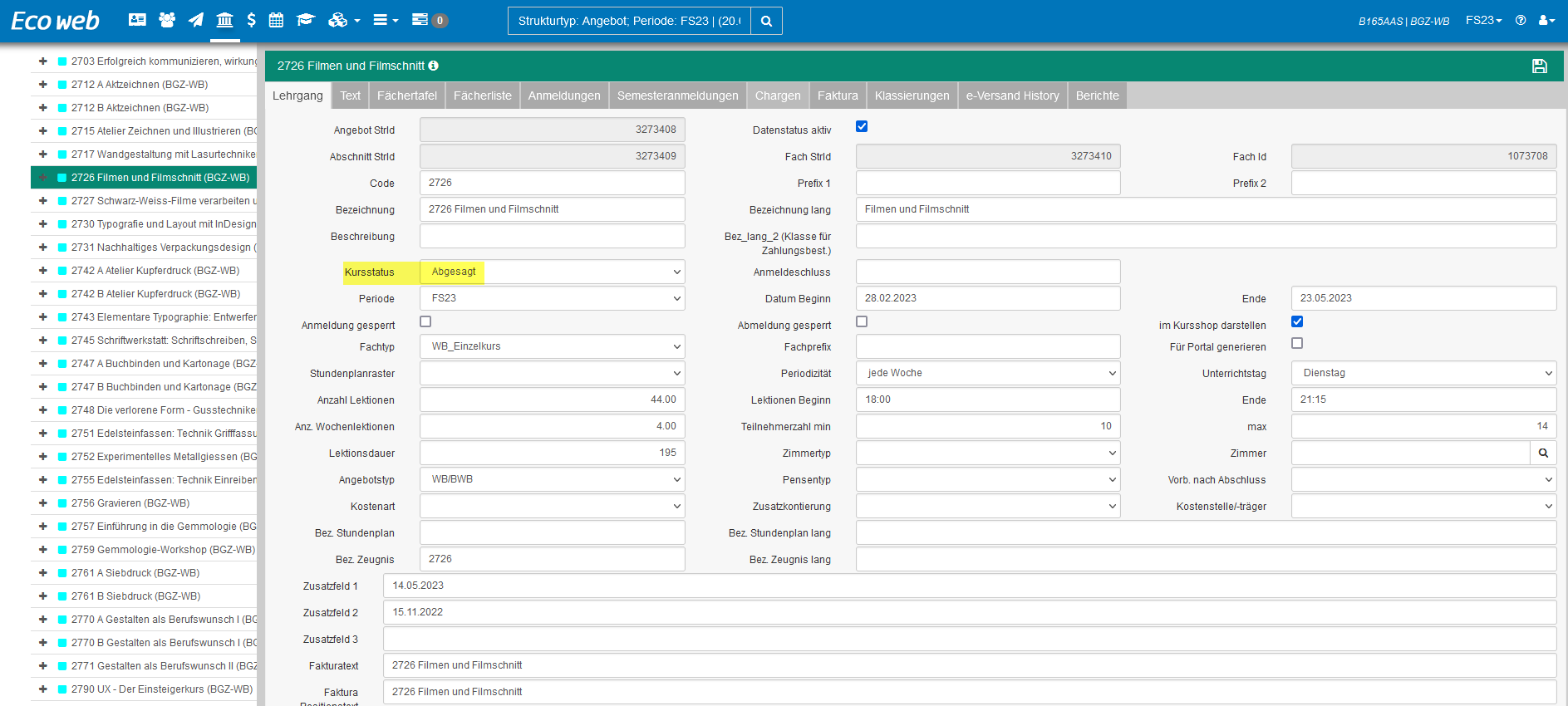
Task: Toggle the Datenstatus aktiv checkbox
Action: (862, 126)
